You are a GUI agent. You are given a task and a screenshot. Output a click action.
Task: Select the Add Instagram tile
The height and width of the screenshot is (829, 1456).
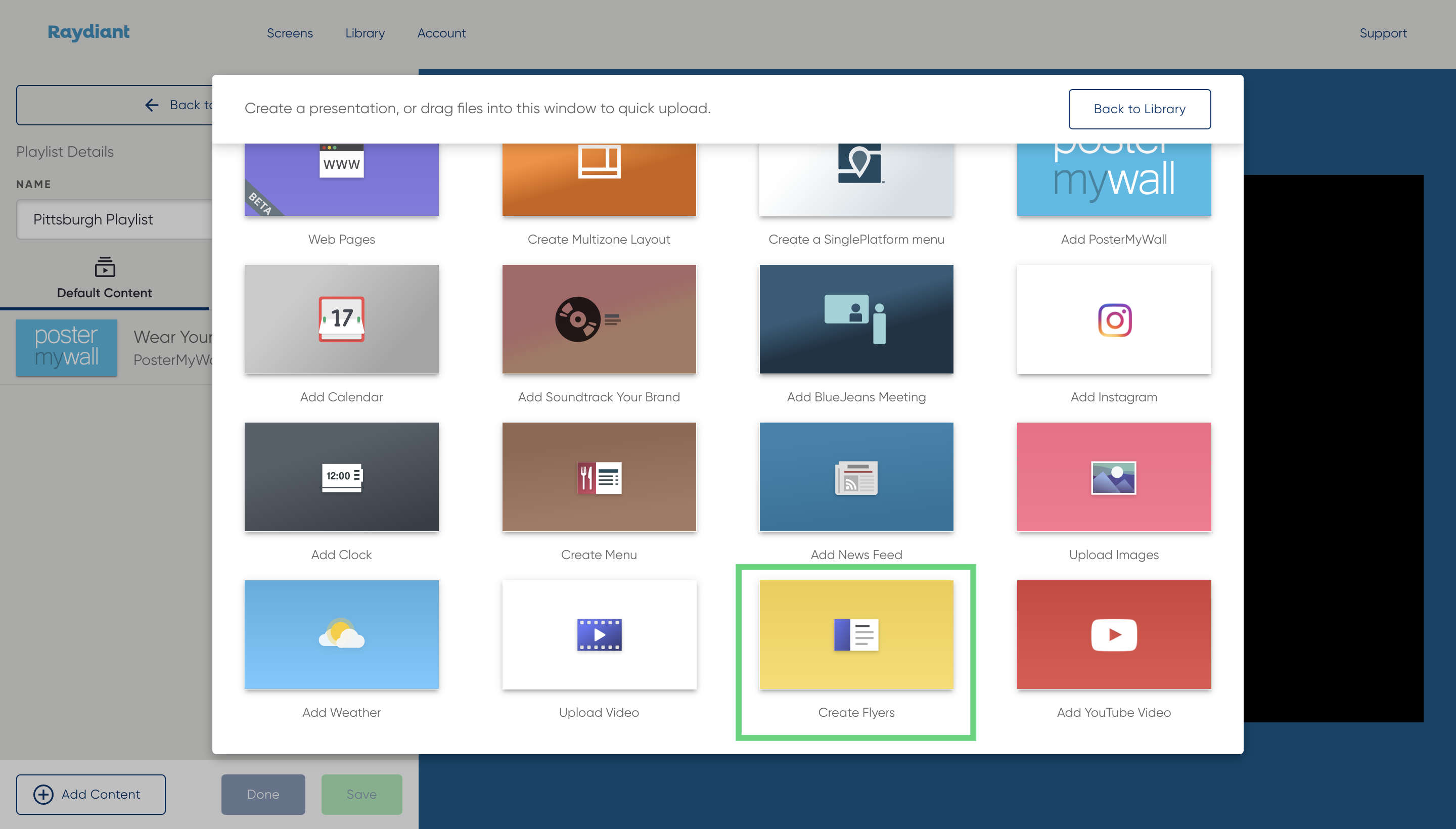[x=1113, y=319]
